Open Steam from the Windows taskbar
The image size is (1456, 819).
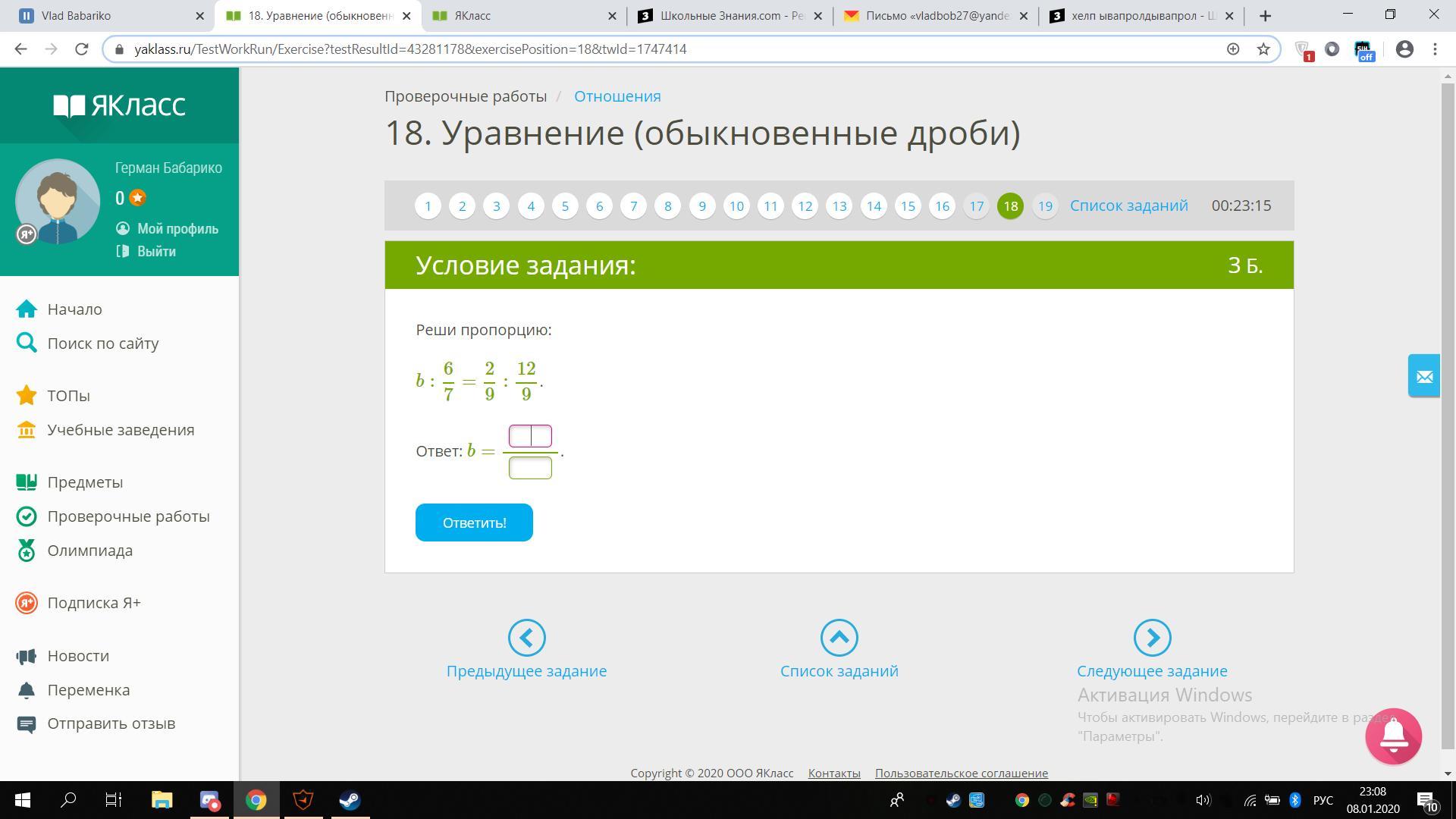click(350, 800)
